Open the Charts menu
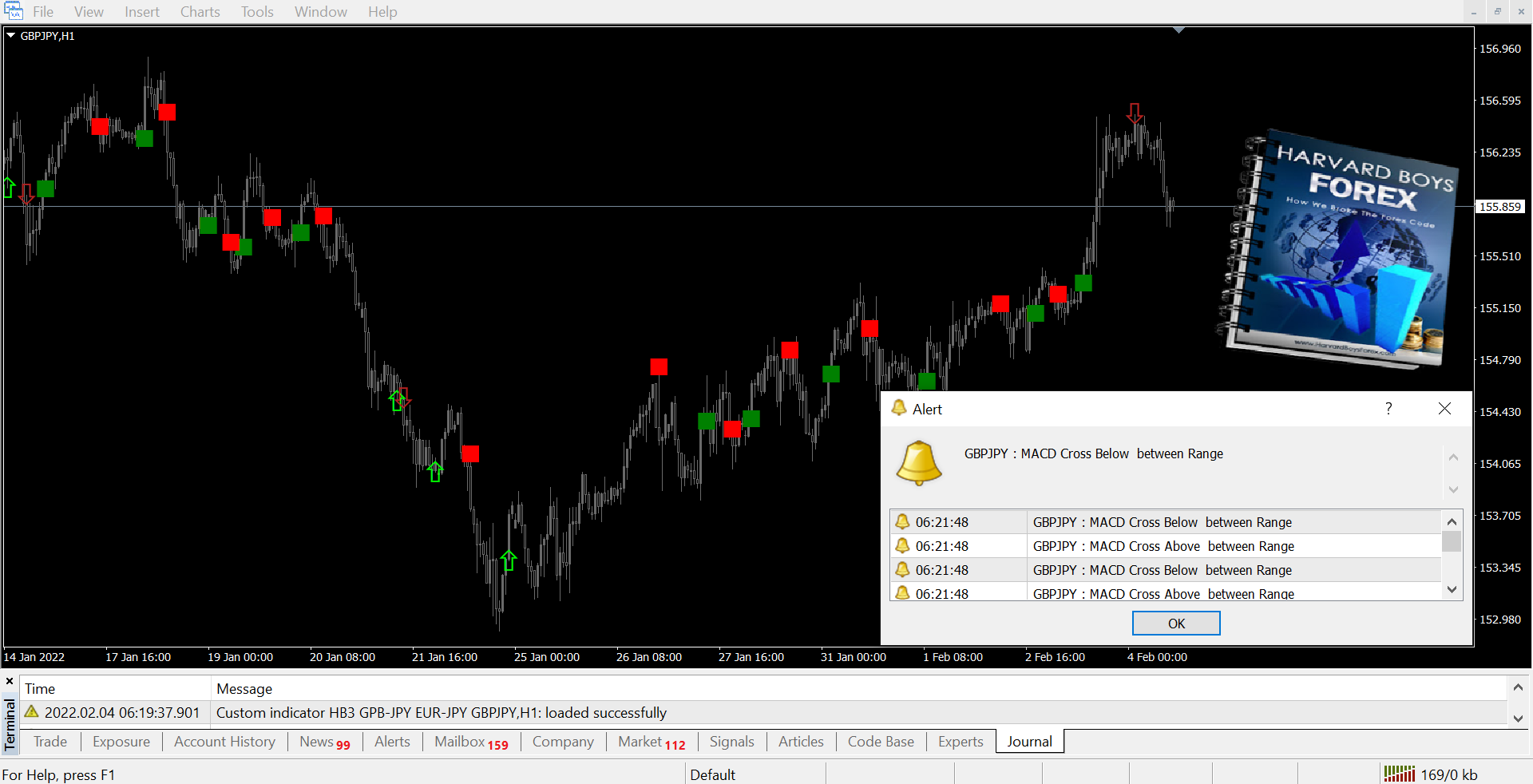The height and width of the screenshot is (784, 1533). (200, 12)
